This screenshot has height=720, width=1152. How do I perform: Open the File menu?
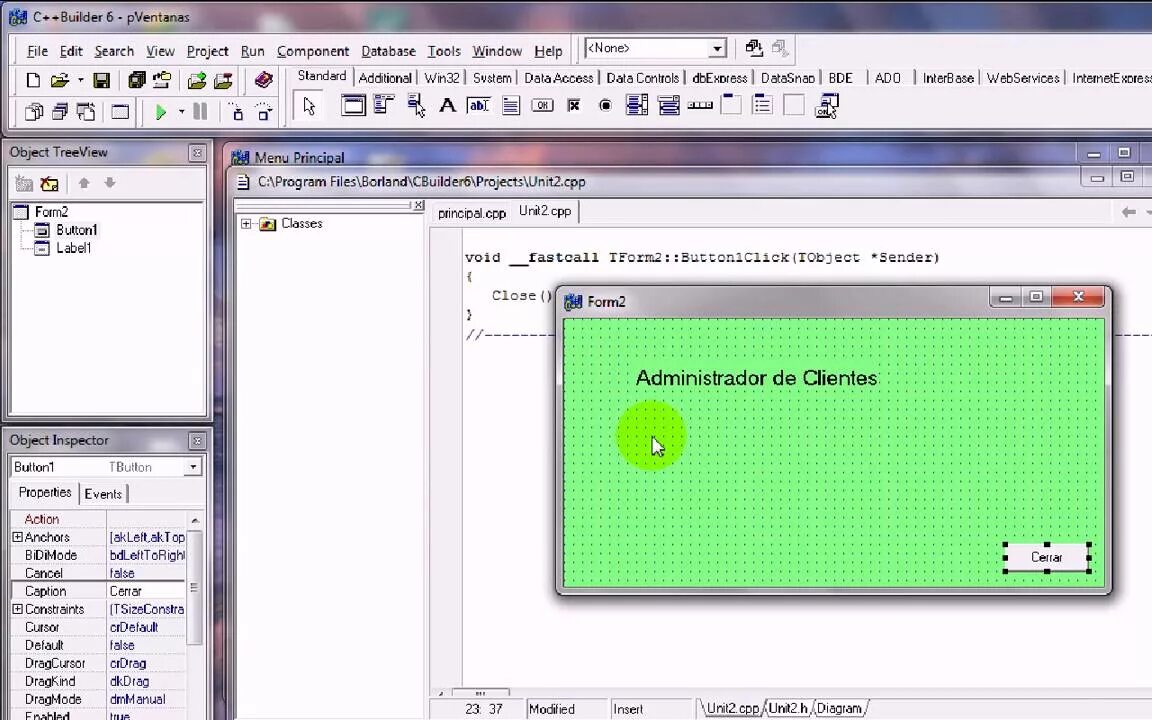tap(37, 51)
